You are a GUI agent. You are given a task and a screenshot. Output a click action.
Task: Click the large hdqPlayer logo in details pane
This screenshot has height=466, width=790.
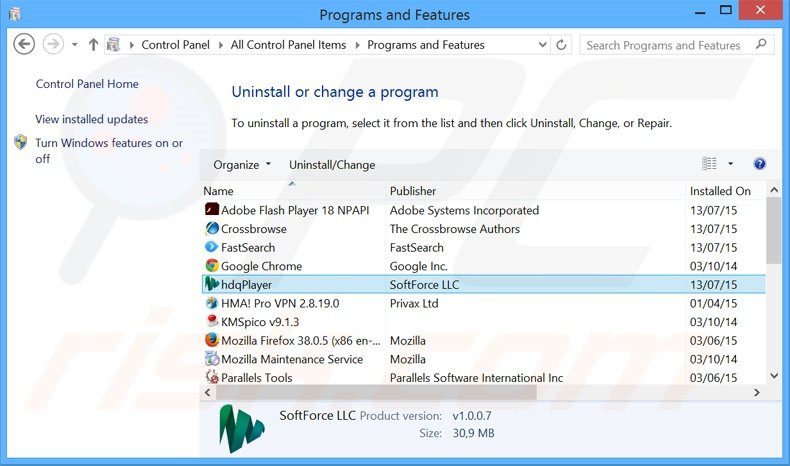[241, 428]
